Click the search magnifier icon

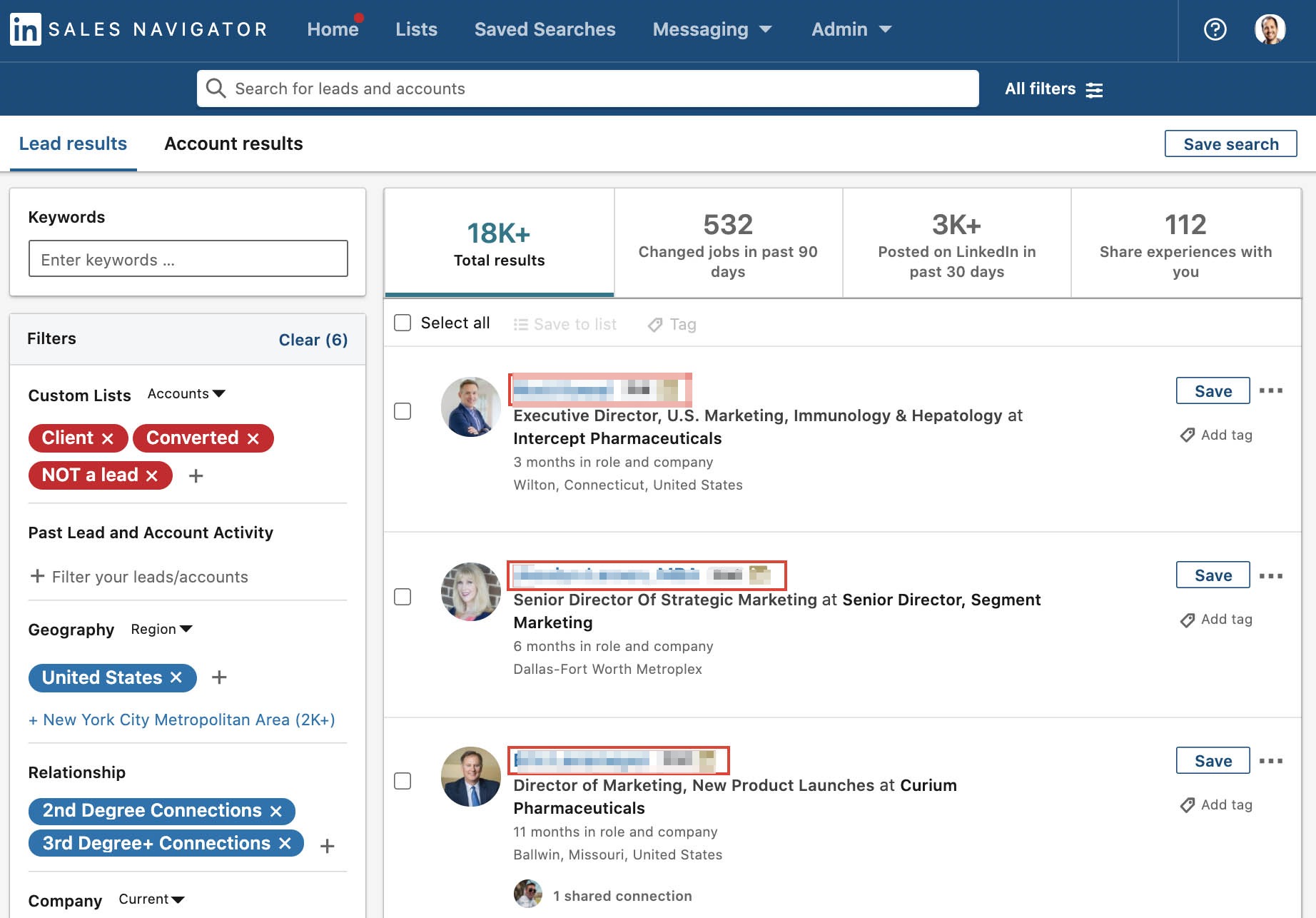[x=216, y=89]
